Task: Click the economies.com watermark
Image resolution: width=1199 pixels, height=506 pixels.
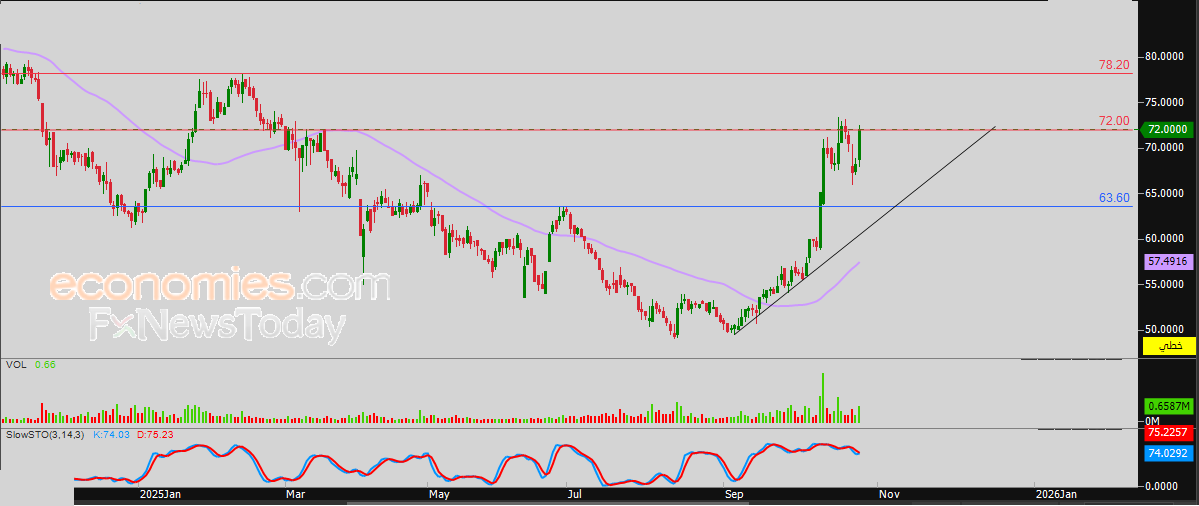Action: (x=219, y=286)
